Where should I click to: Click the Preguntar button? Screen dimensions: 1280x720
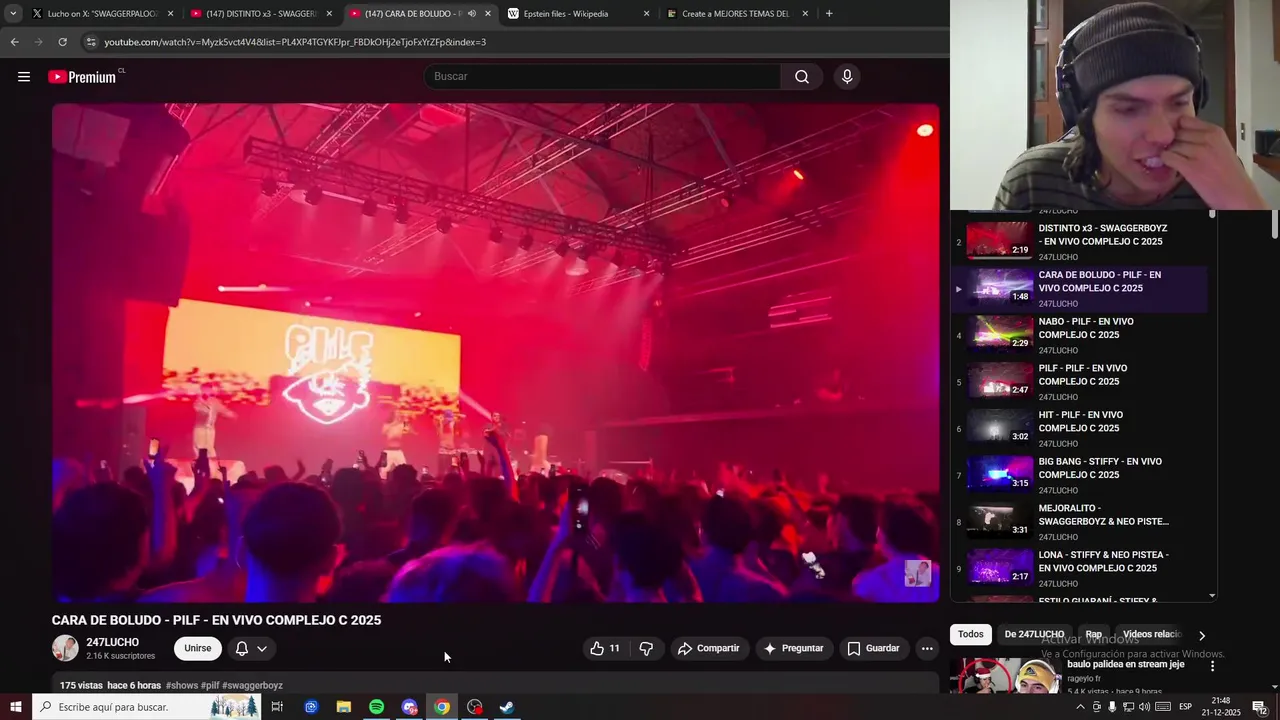(794, 648)
